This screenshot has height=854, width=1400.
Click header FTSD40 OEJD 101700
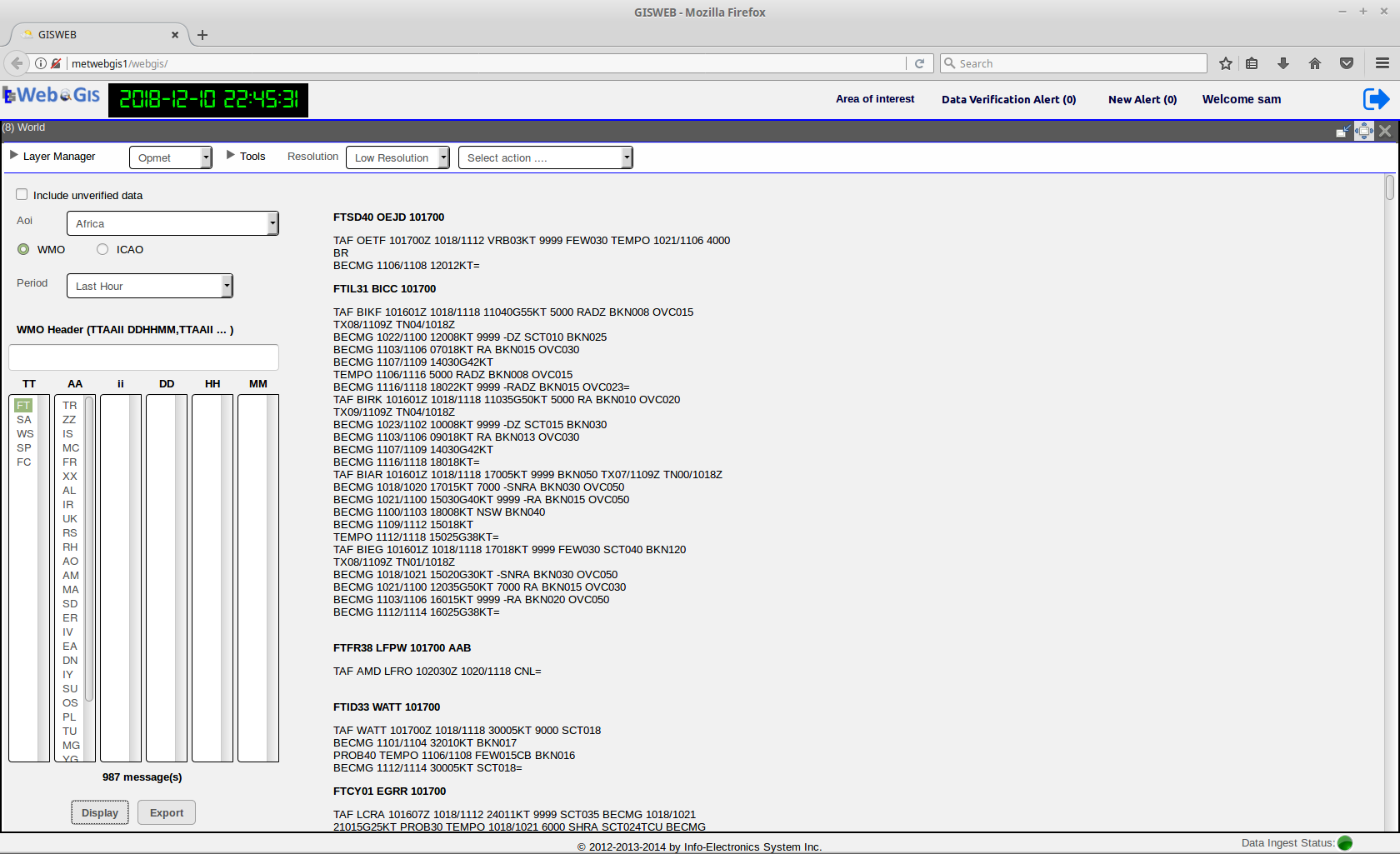point(388,217)
